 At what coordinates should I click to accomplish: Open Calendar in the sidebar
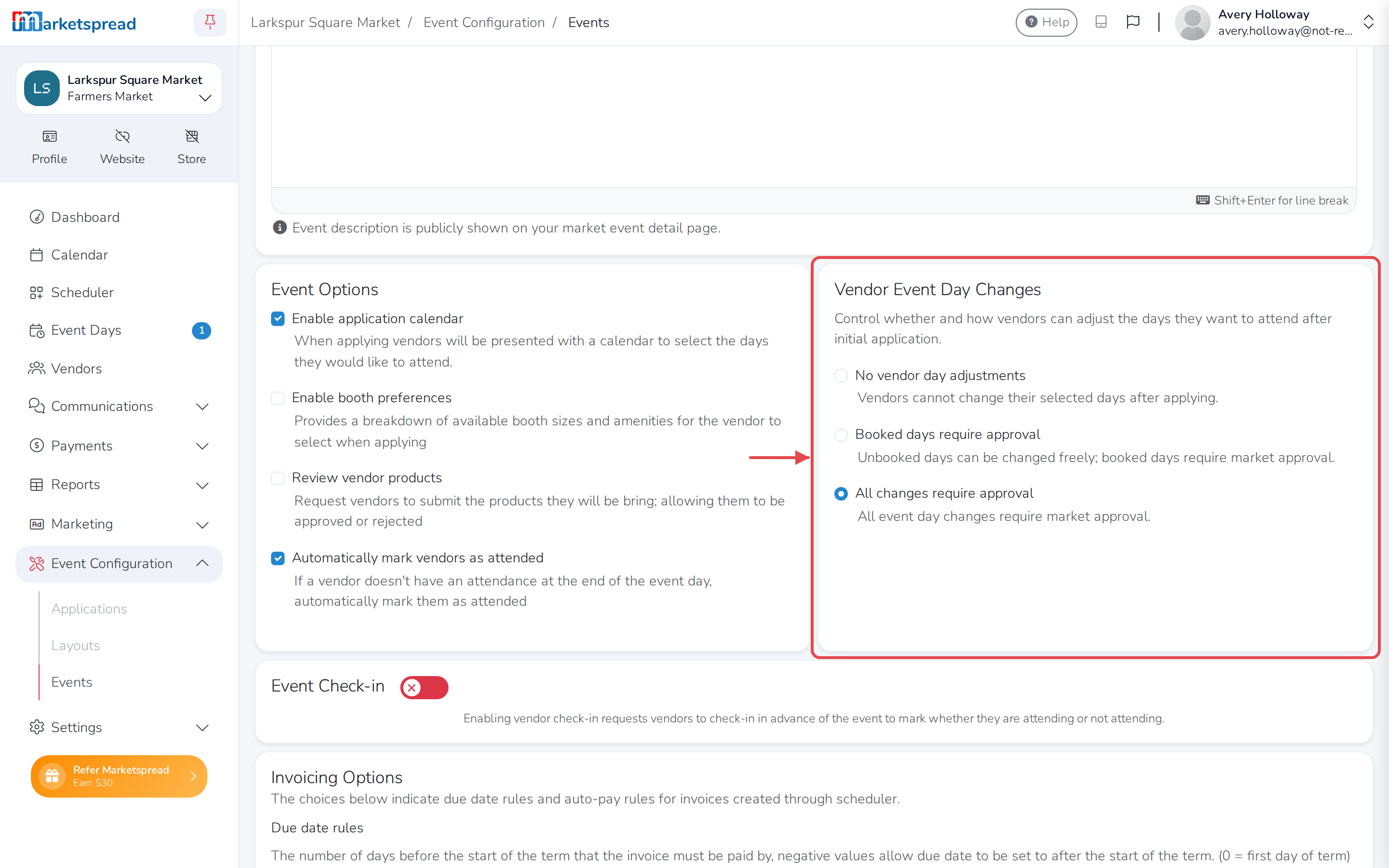click(119, 255)
